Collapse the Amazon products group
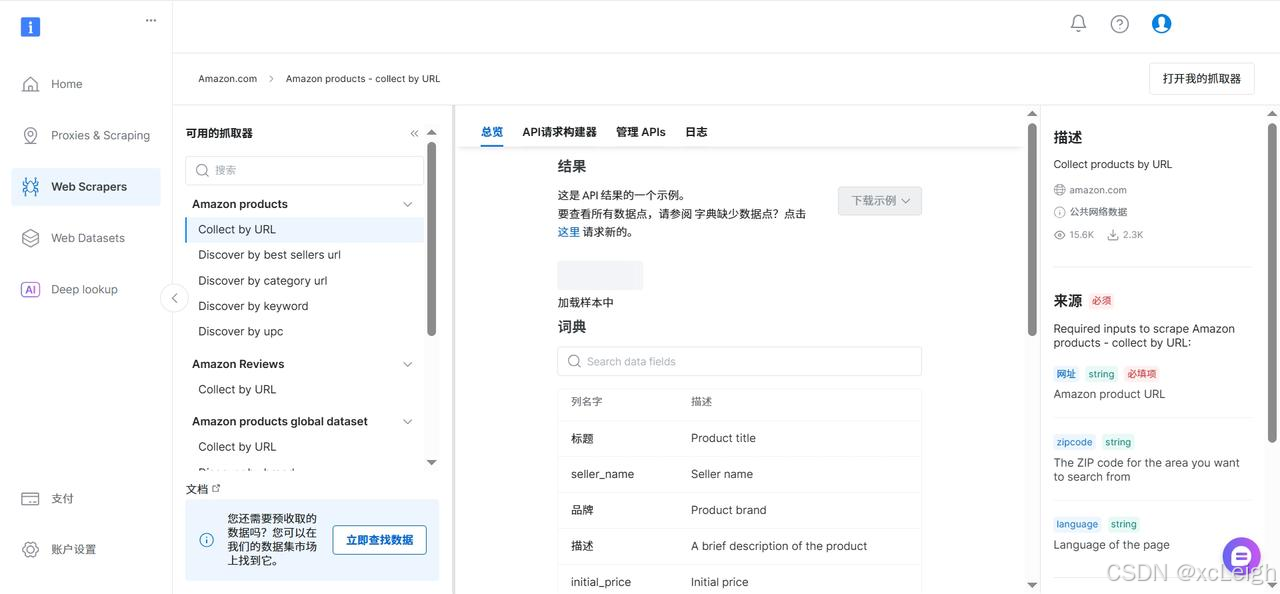This screenshot has height=594, width=1280. (407, 204)
